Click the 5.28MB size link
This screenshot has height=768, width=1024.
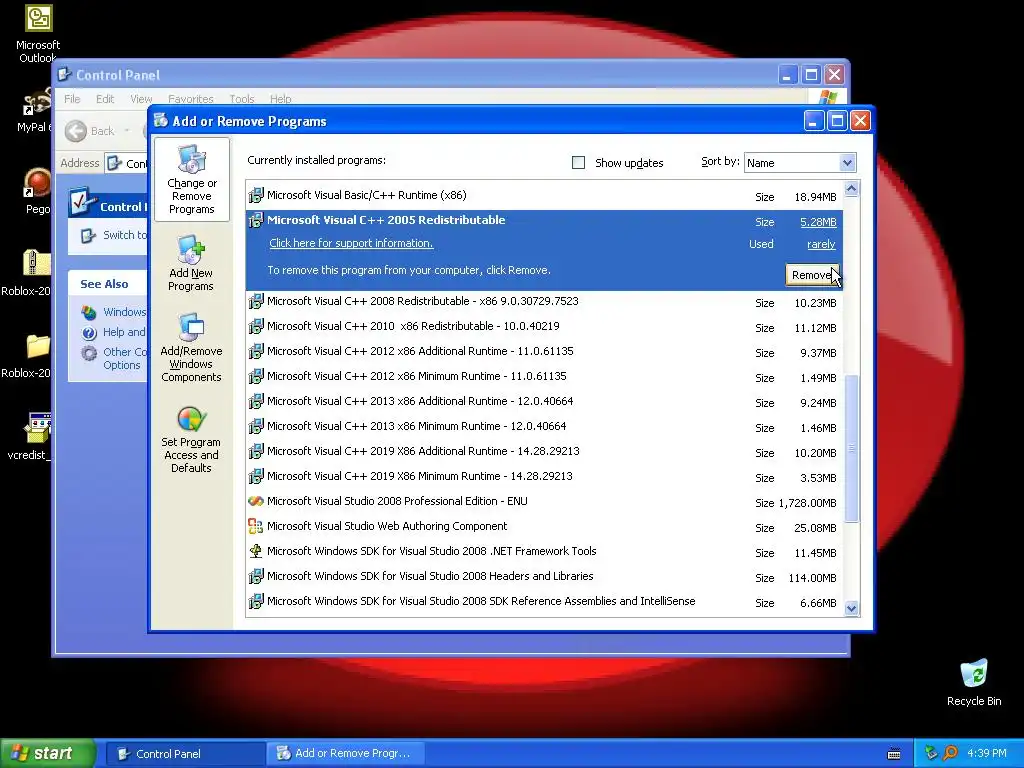pyautogui.click(x=818, y=222)
